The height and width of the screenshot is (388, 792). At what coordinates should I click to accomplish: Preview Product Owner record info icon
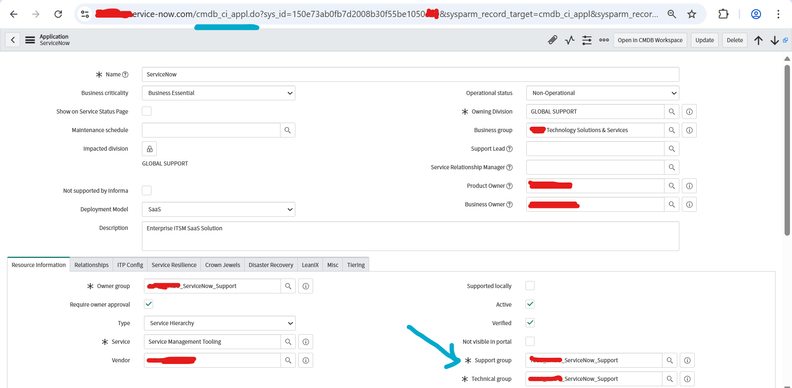tap(689, 185)
